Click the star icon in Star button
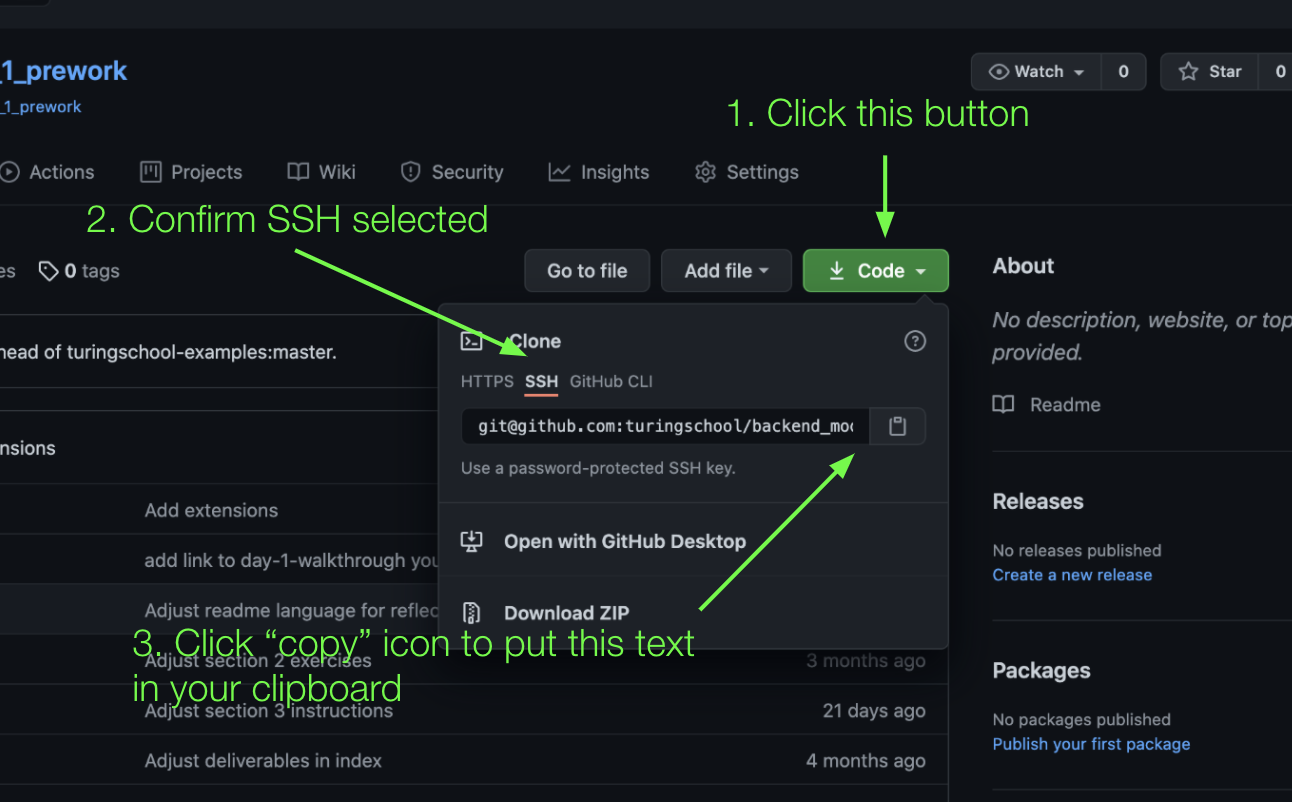 pos(1188,71)
